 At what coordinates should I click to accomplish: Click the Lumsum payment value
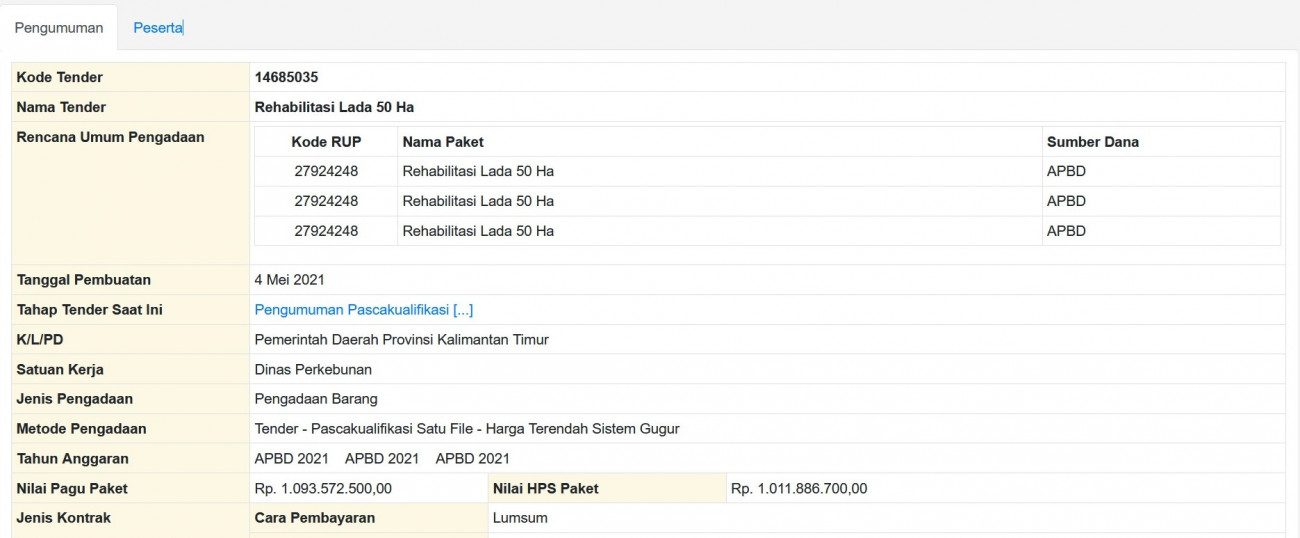520,518
